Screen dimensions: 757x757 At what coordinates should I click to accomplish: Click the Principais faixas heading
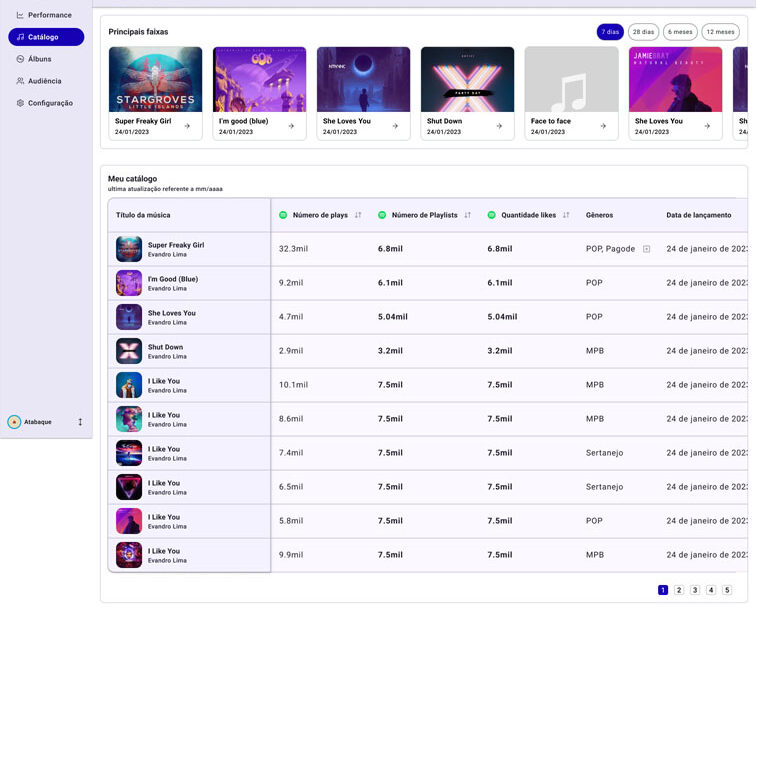pyautogui.click(x=138, y=32)
